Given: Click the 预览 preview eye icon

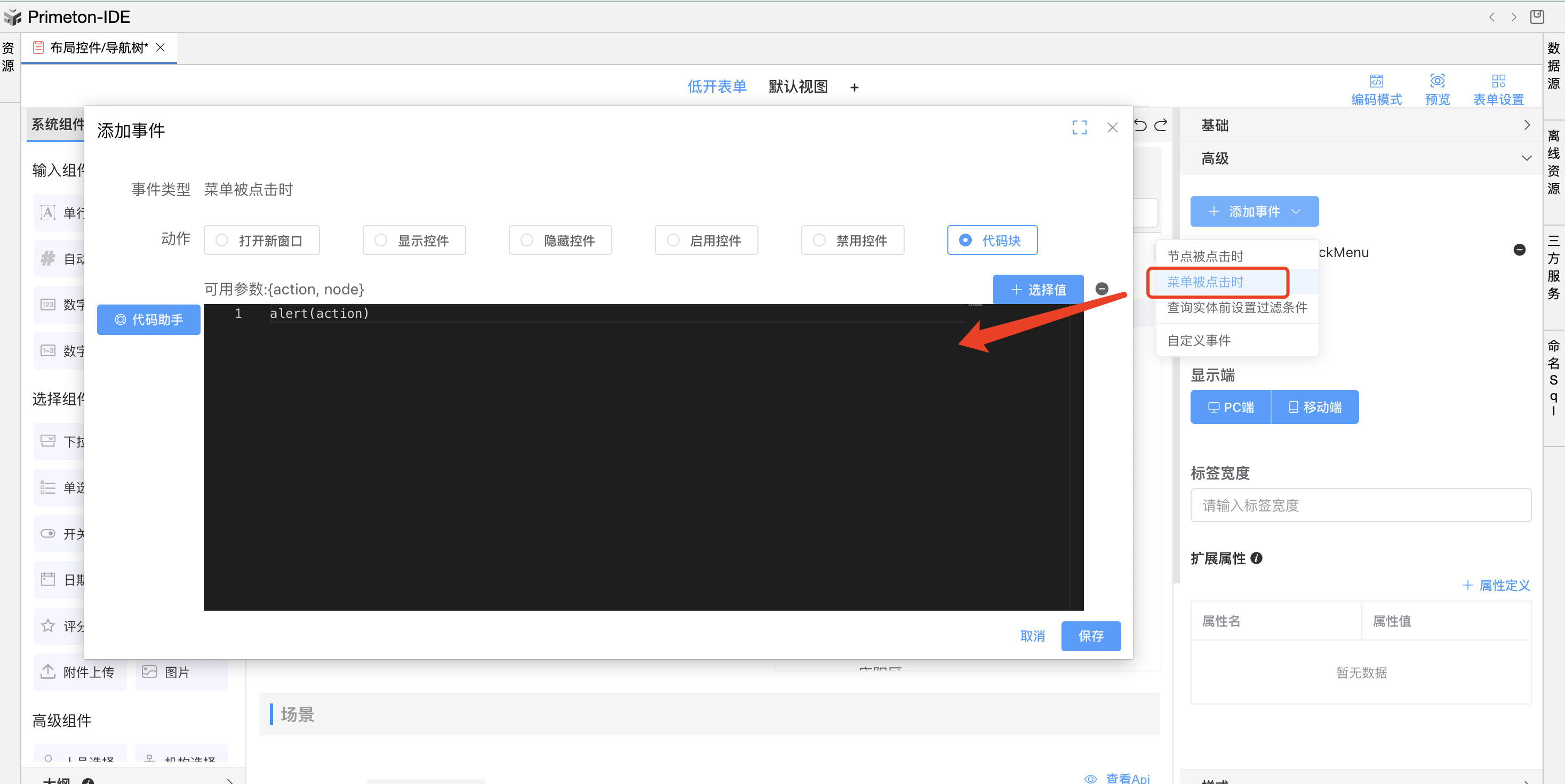Looking at the screenshot, I should 1437,82.
